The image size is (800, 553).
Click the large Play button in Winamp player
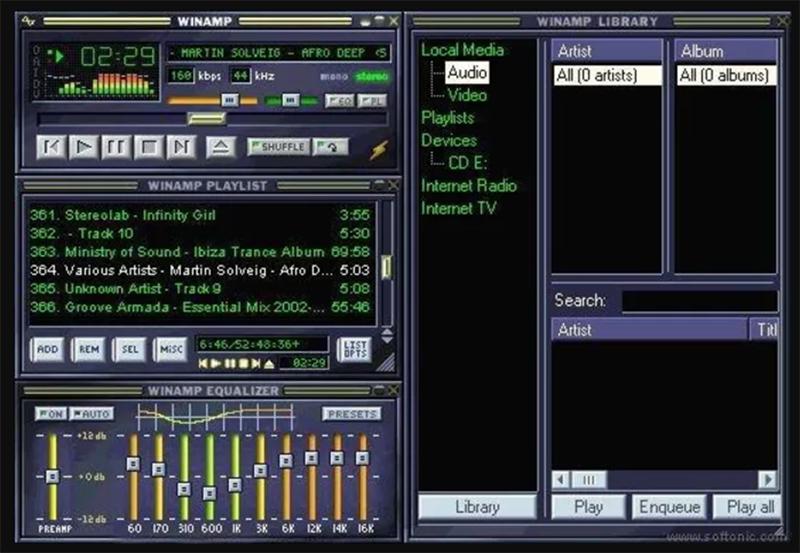[84, 147]
